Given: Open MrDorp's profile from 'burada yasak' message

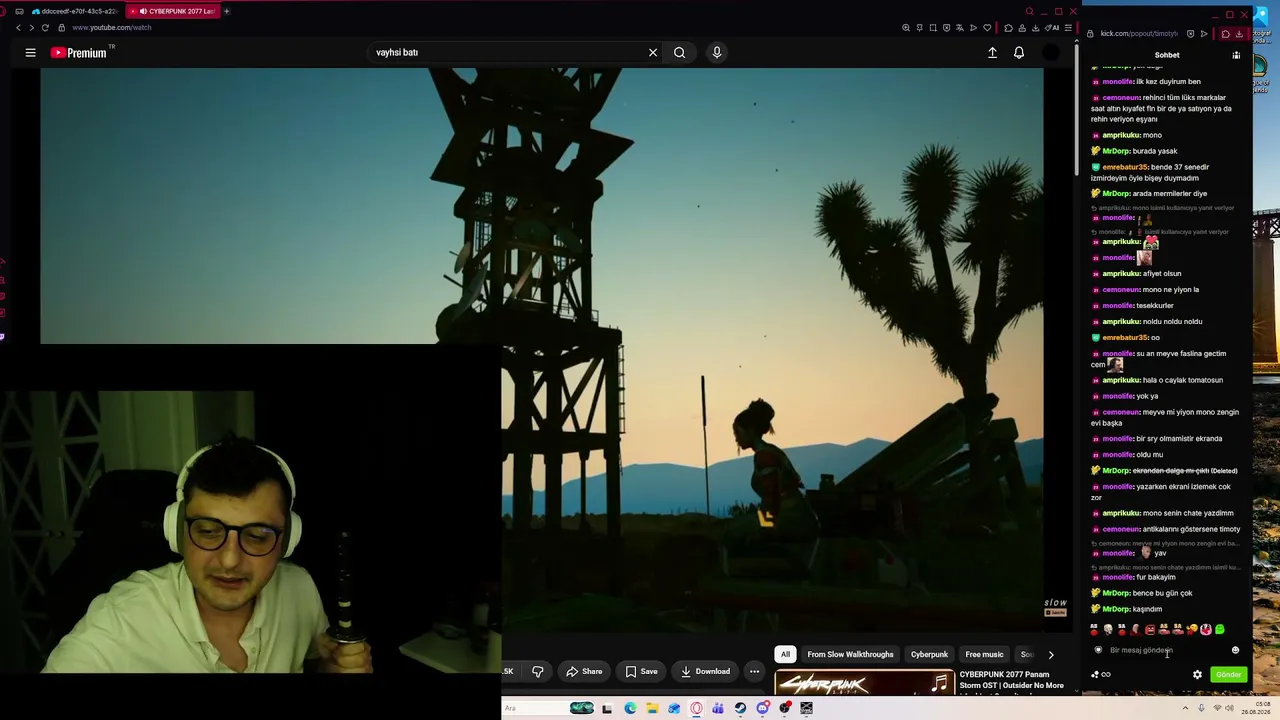Looking at the screenshot, I should pyautogui.click(x=1115, y=151).
